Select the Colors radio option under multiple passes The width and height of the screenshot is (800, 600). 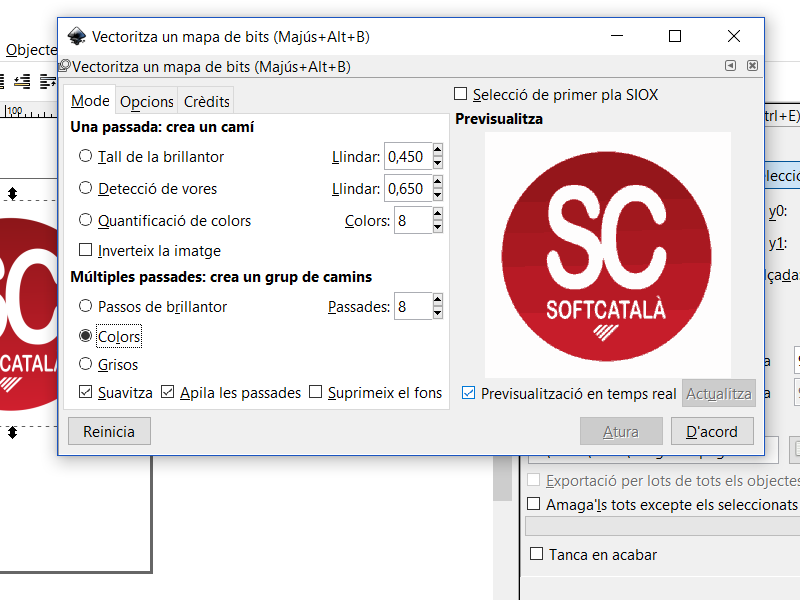(85, 336)
